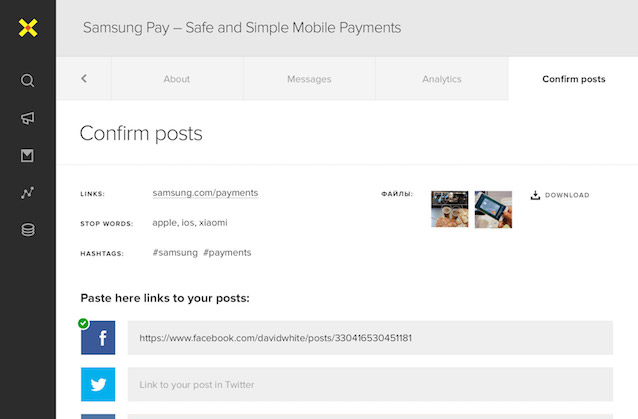Screen dimensions: 638x419
Task: Switch to the Messages tab
Action: [x=309, y=79]
